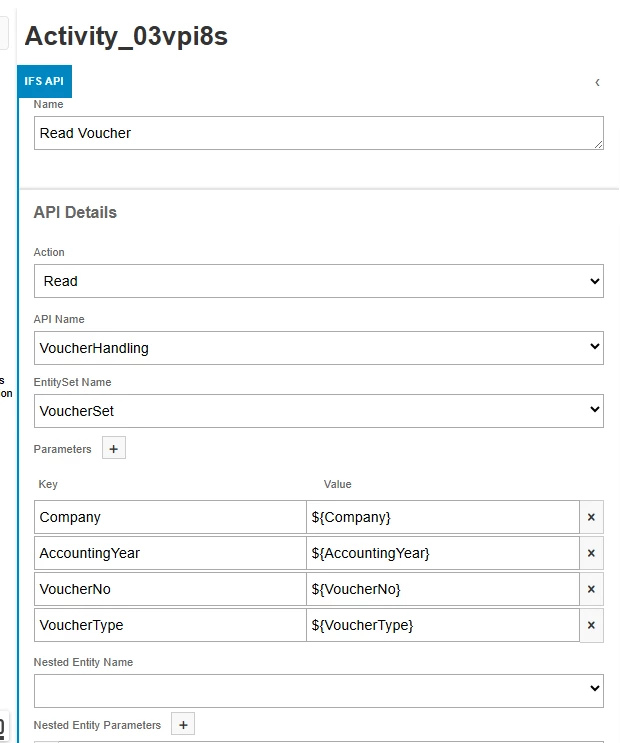Open the EntitySet Name dropdown
The image size is (620, 743).
tap(318, 410)
